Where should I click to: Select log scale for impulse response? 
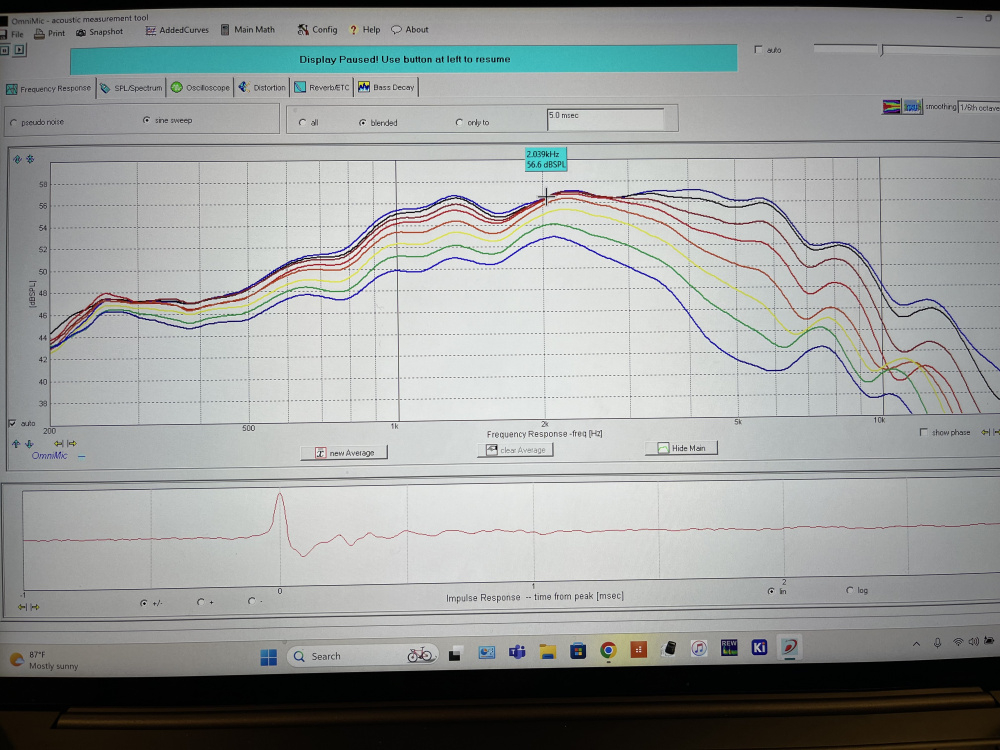[x=851, y=590]
